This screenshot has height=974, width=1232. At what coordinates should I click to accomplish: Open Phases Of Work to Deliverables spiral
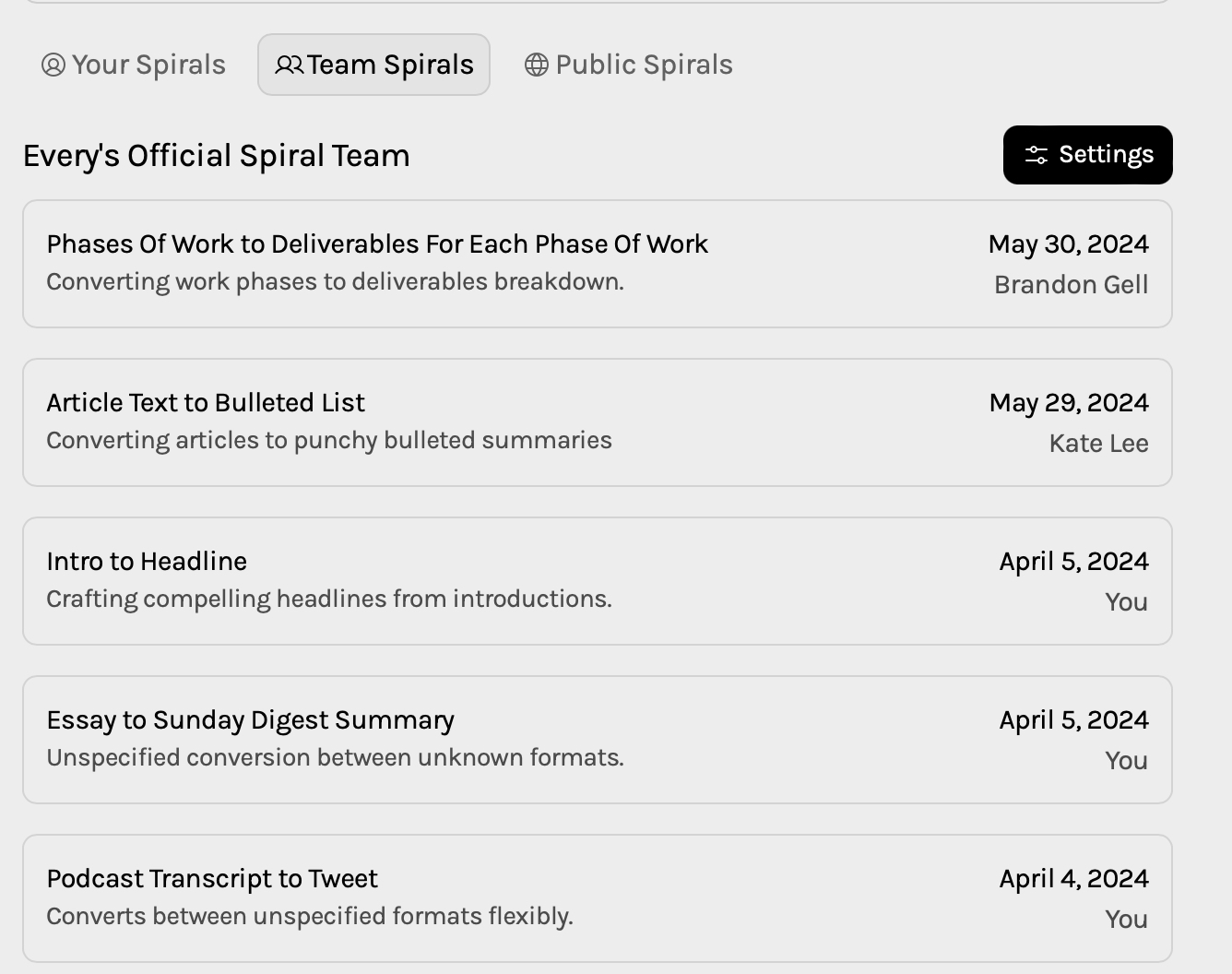[x=377, y=244]
